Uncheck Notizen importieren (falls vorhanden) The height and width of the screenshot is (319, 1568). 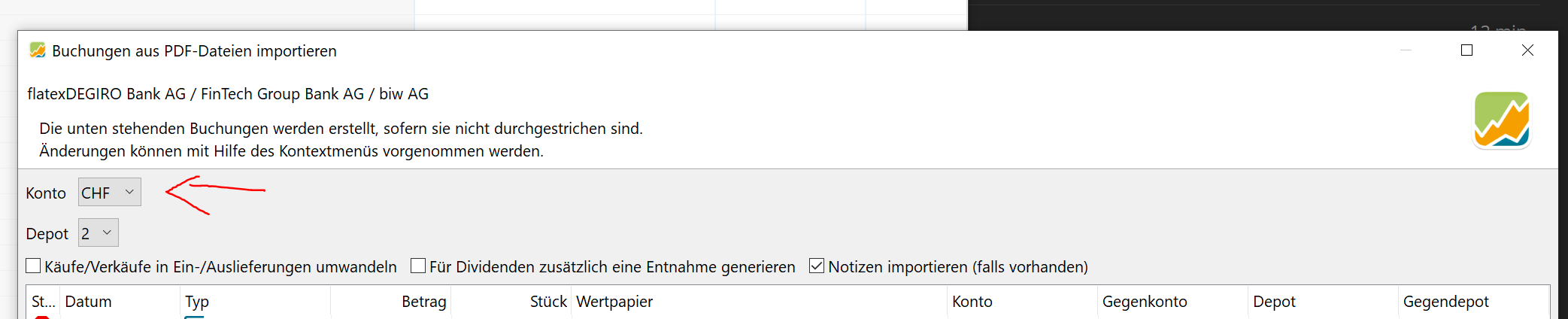click(817, 266)
